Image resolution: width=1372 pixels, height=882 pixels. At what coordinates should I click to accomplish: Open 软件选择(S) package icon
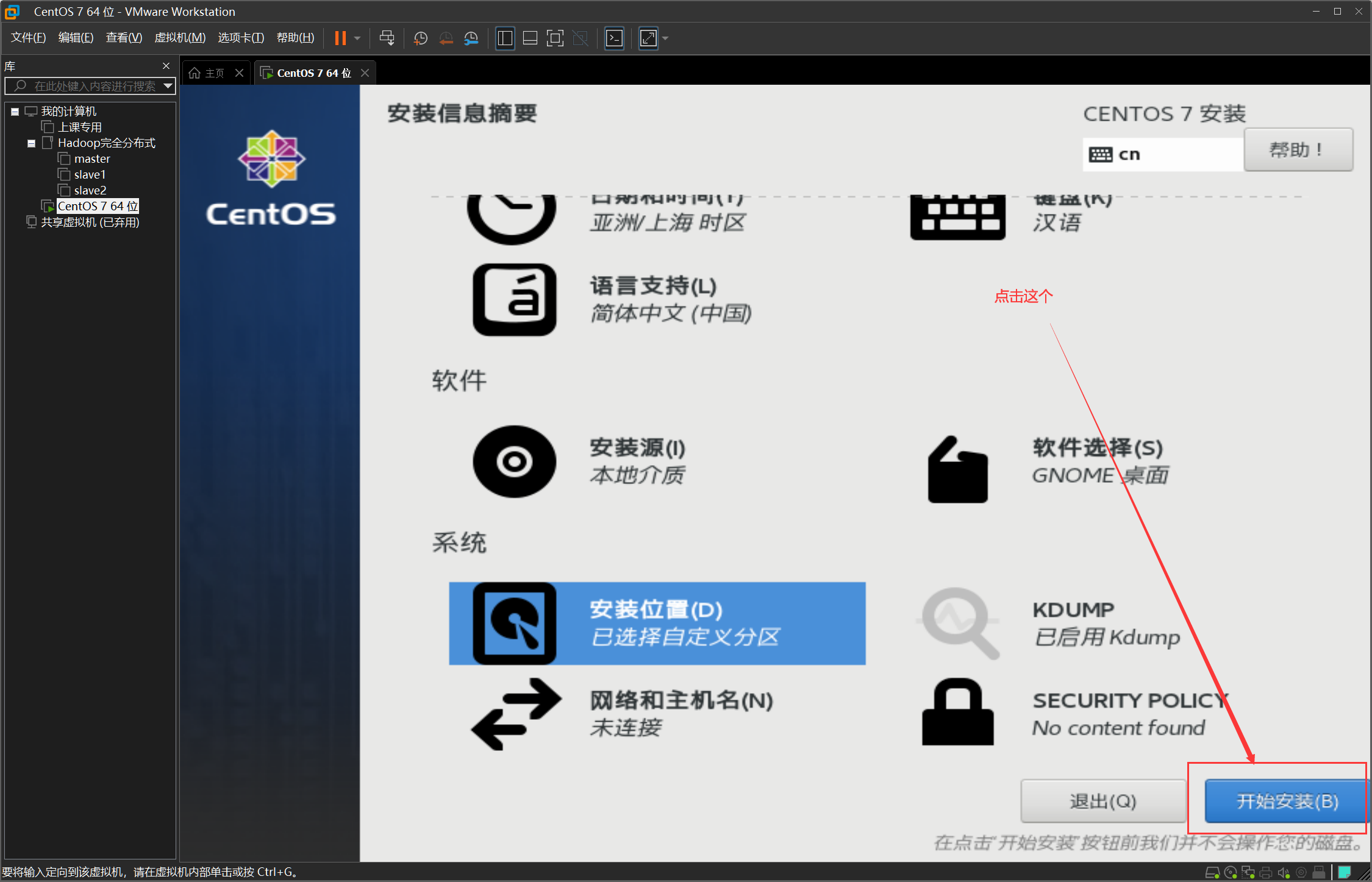pos(957,469)
